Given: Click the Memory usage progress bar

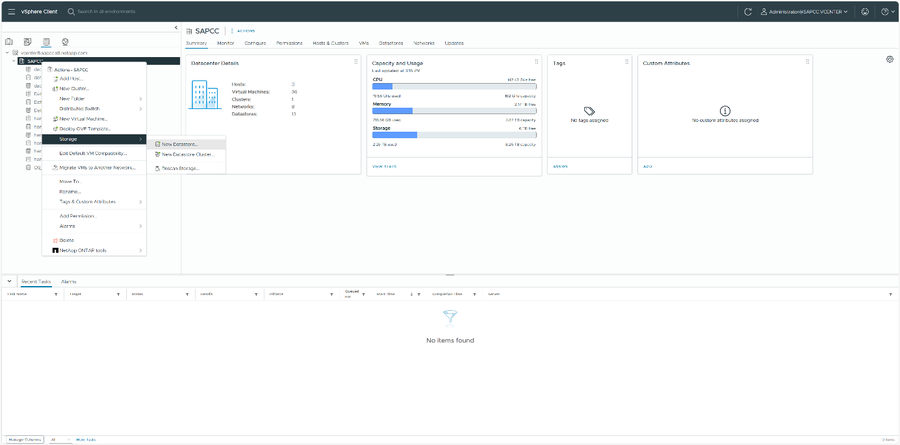Looking at the screenshot, I should coord(454,111).
